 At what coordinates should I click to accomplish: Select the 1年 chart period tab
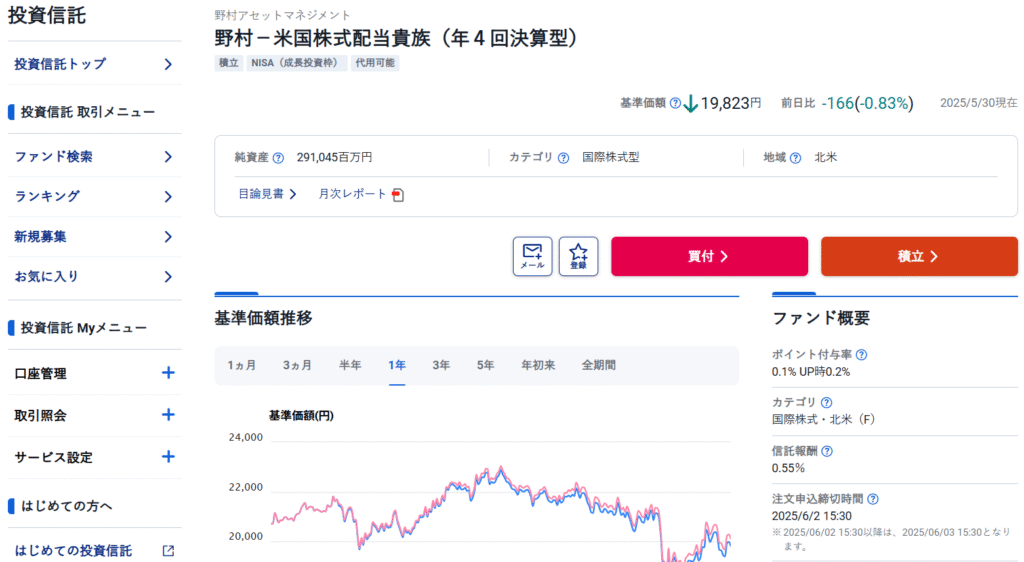click(x=397, y=366)
